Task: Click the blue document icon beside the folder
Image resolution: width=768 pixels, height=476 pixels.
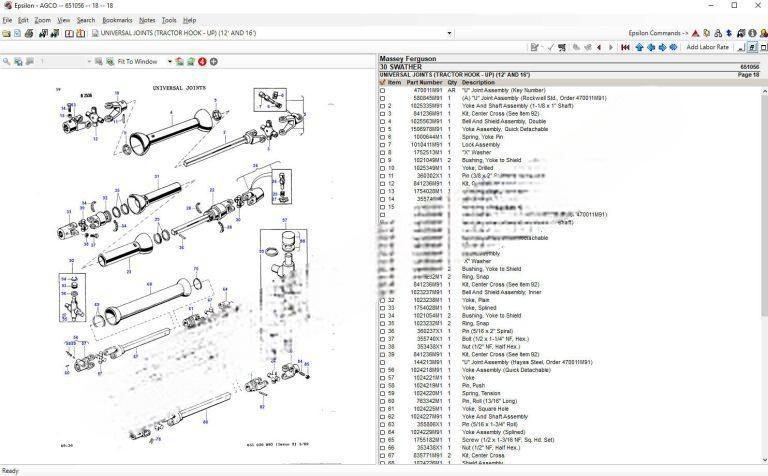Action: tap(18, 33)
